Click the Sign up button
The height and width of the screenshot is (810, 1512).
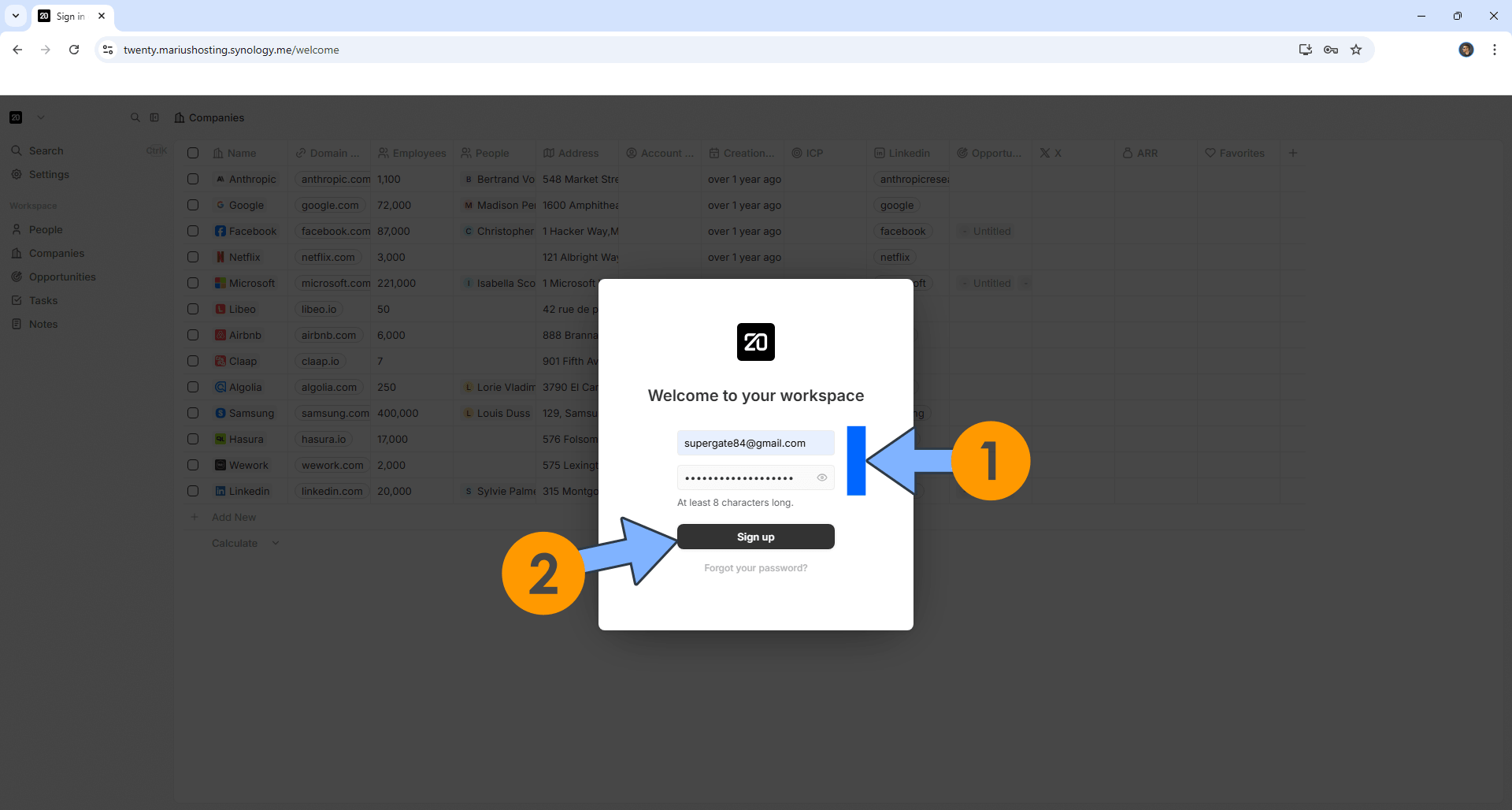point(755,537)
